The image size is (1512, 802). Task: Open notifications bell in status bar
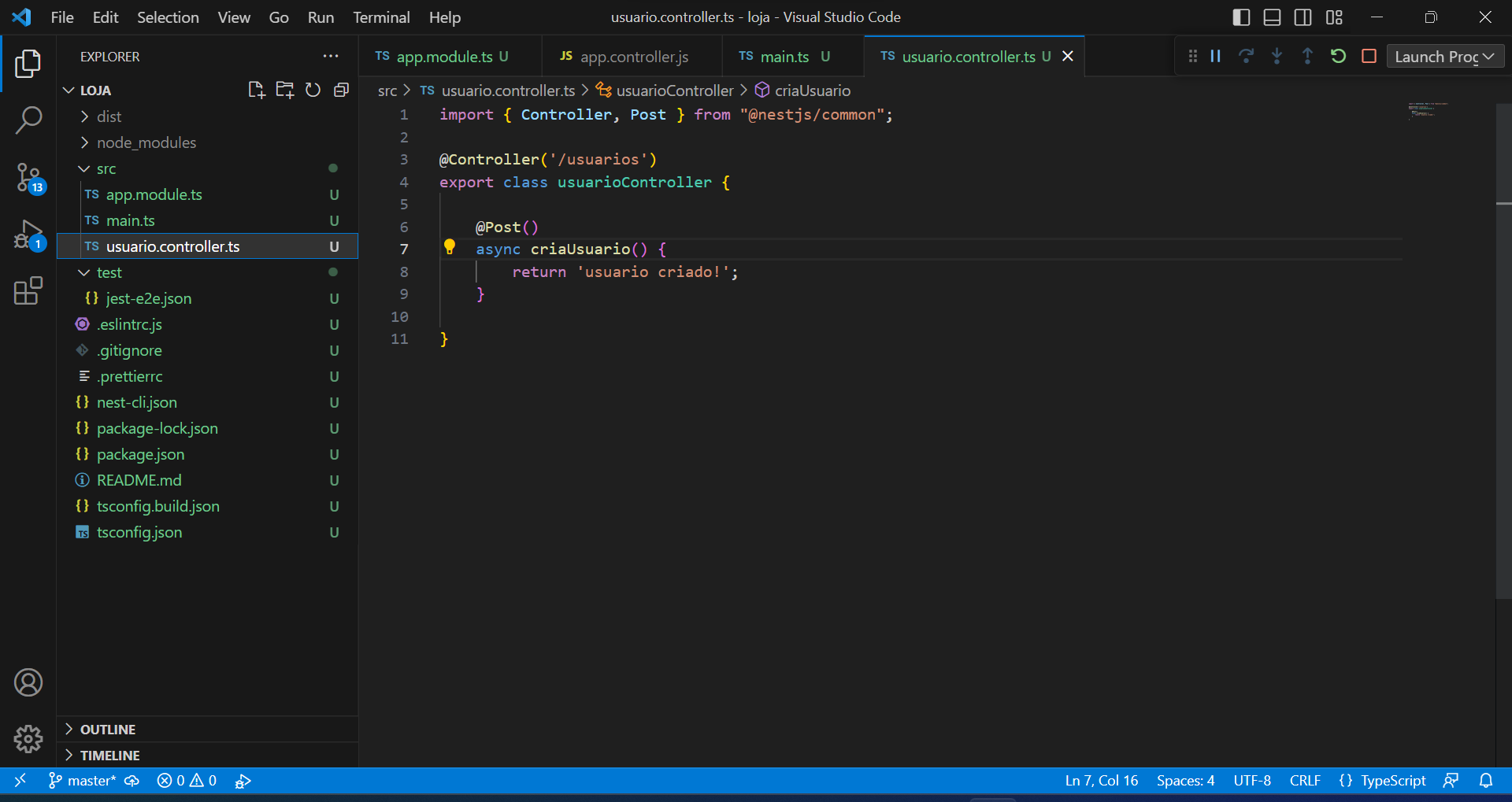(x=1485, y=780)
